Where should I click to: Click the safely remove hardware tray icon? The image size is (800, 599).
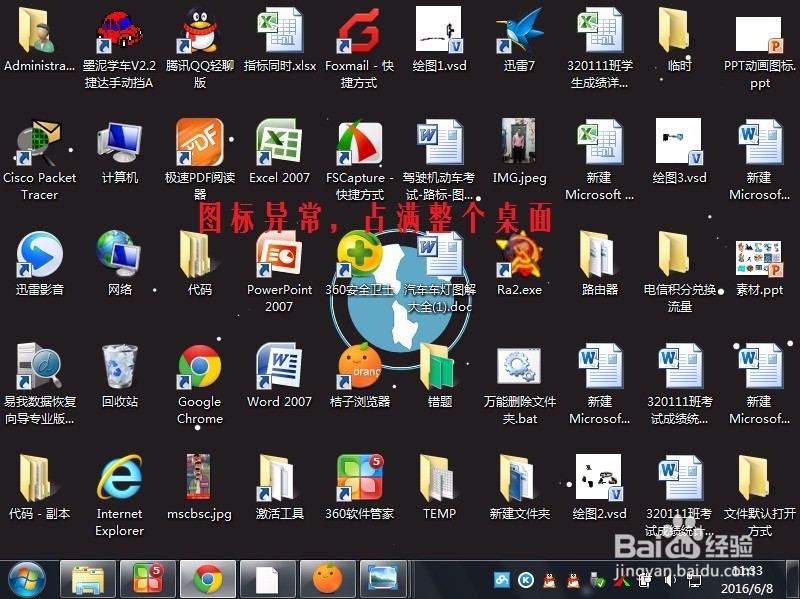tap(596, 580)
